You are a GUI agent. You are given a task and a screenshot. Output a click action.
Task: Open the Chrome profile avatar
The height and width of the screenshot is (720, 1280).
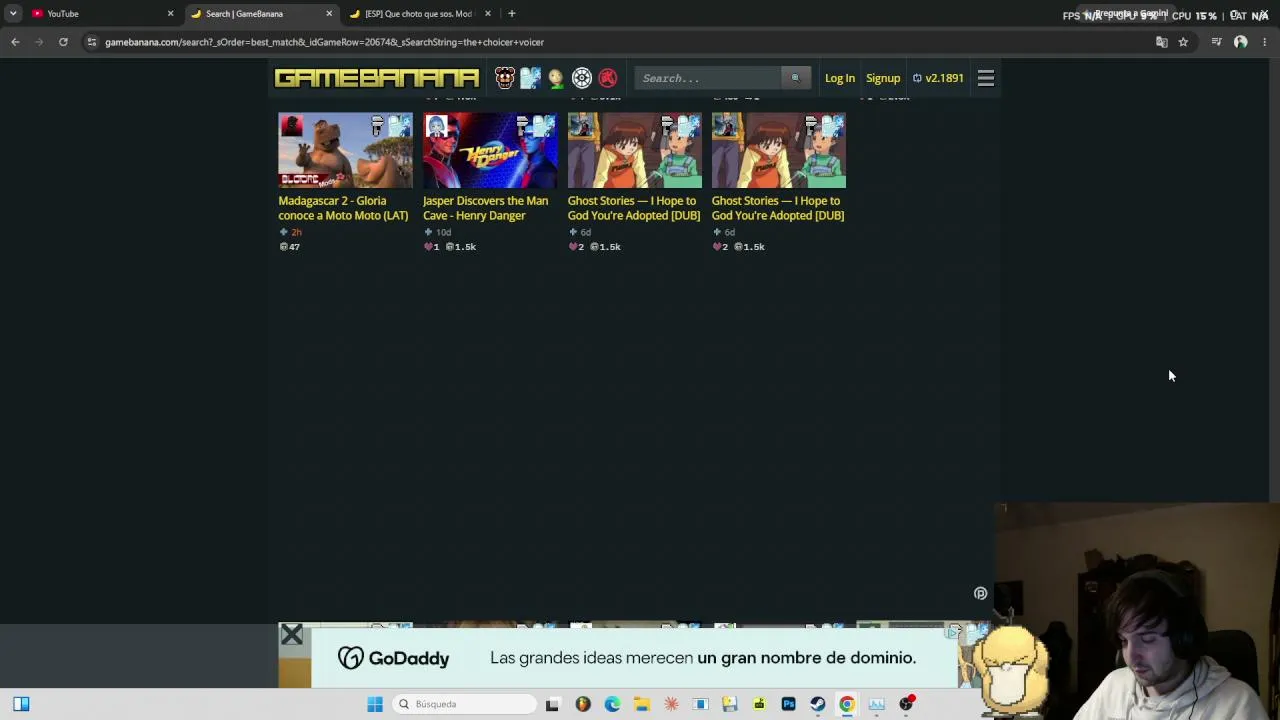pos(1241,42)
